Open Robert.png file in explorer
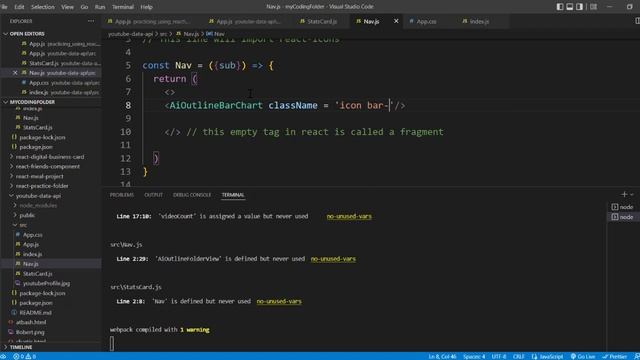 click(30, 332)
